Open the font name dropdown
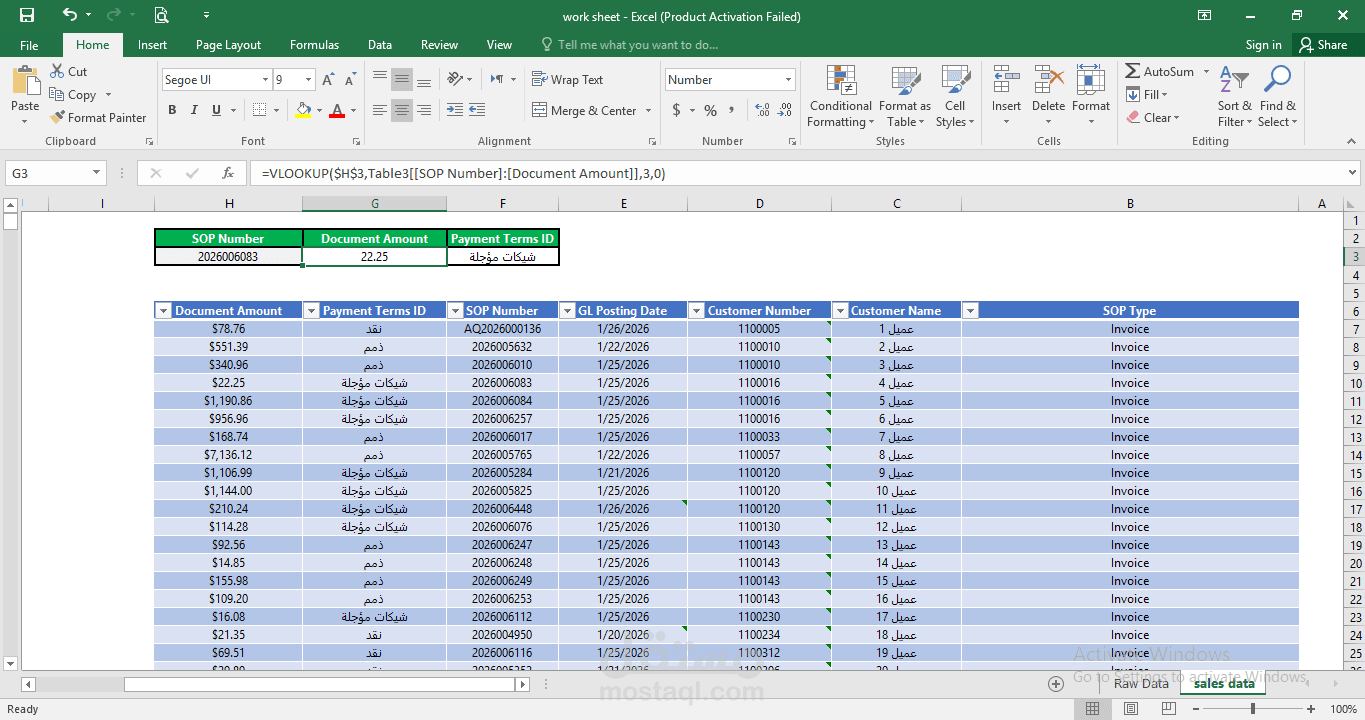The width and height of the screenshot is (1365, 720). (265, 80)
